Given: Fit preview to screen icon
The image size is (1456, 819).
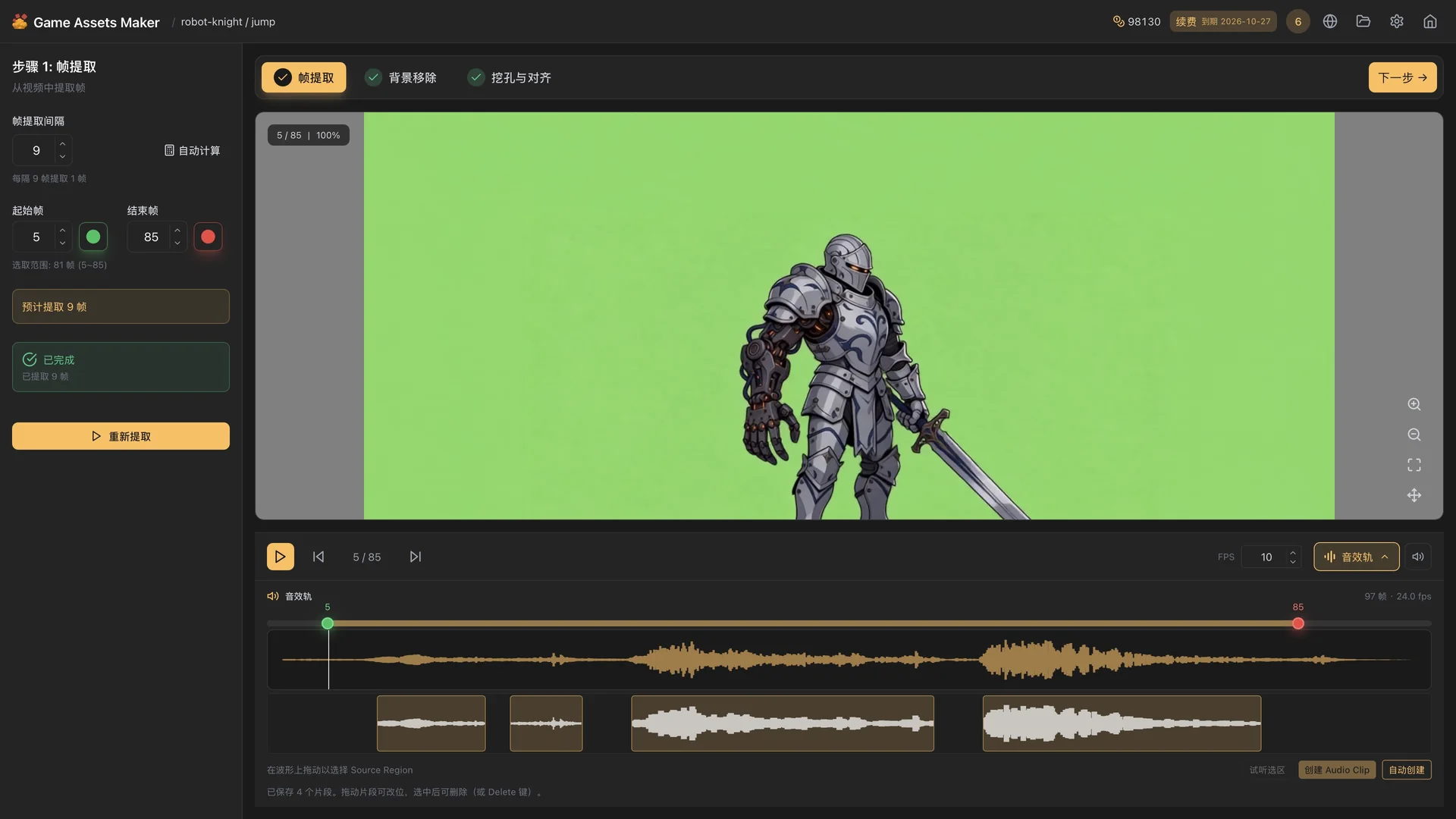Looking at the screenshot, I should pos(1414,465).
